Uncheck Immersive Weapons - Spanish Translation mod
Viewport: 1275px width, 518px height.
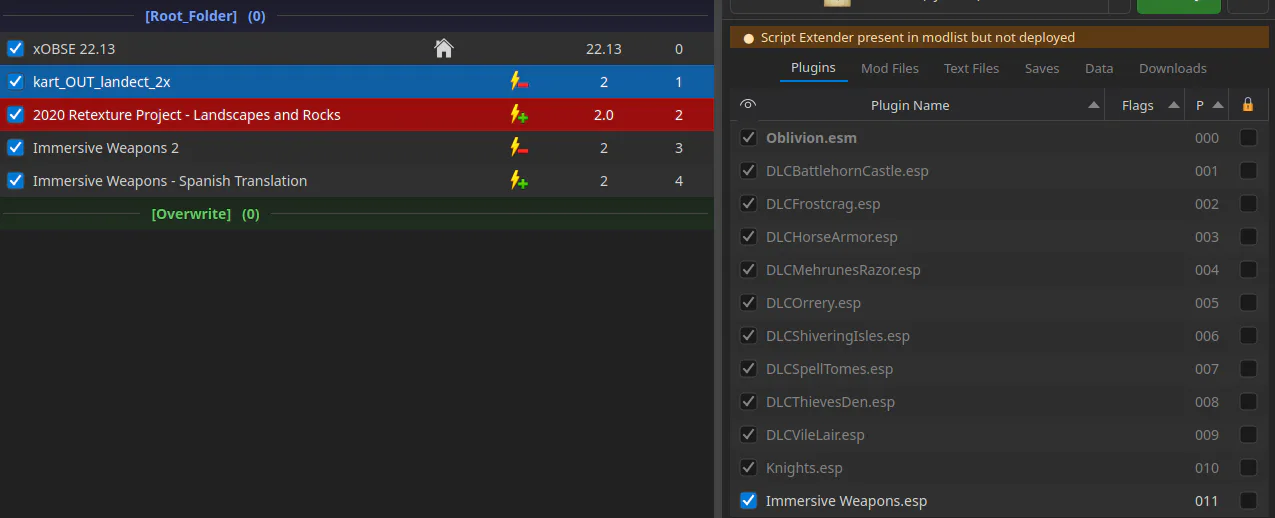15,181
